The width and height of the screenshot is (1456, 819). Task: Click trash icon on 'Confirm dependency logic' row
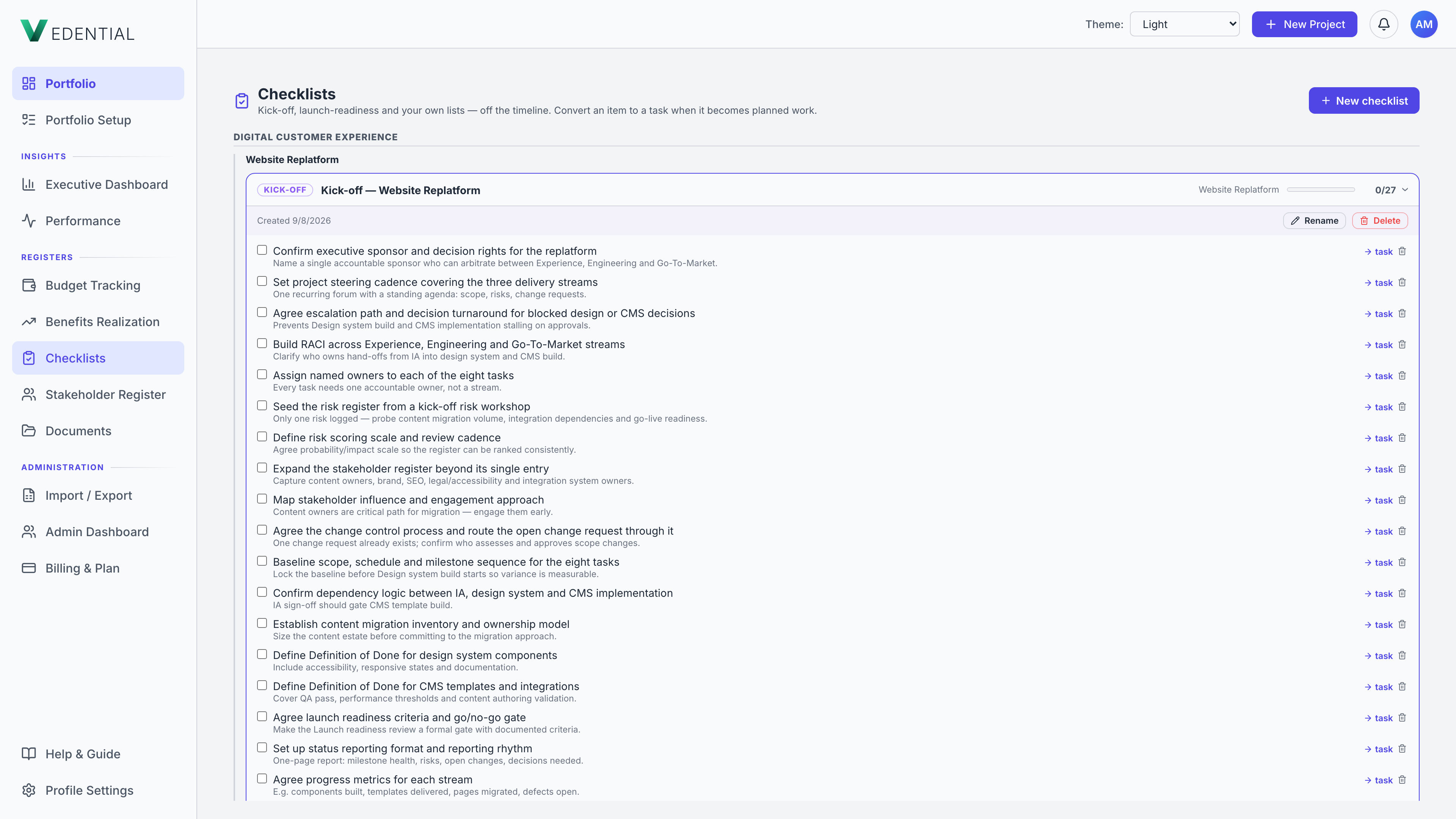[1402, 593]
